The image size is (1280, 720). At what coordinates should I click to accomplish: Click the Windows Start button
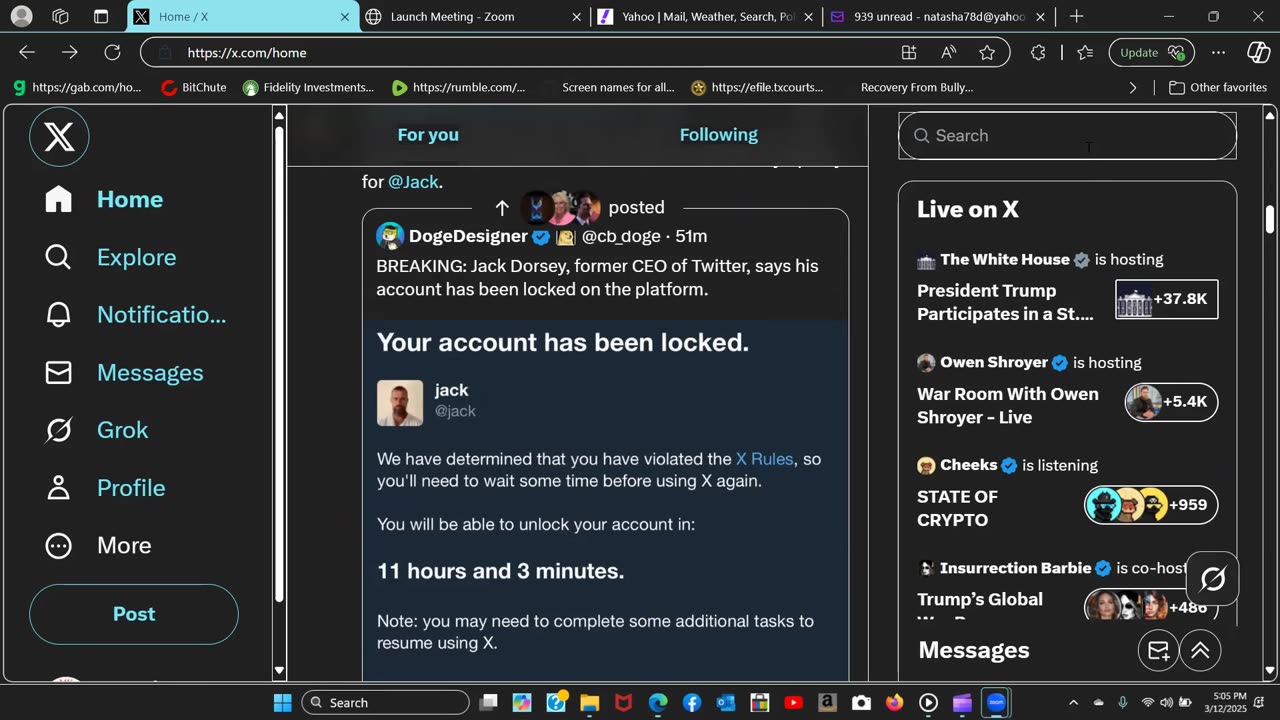click(282, 702)
